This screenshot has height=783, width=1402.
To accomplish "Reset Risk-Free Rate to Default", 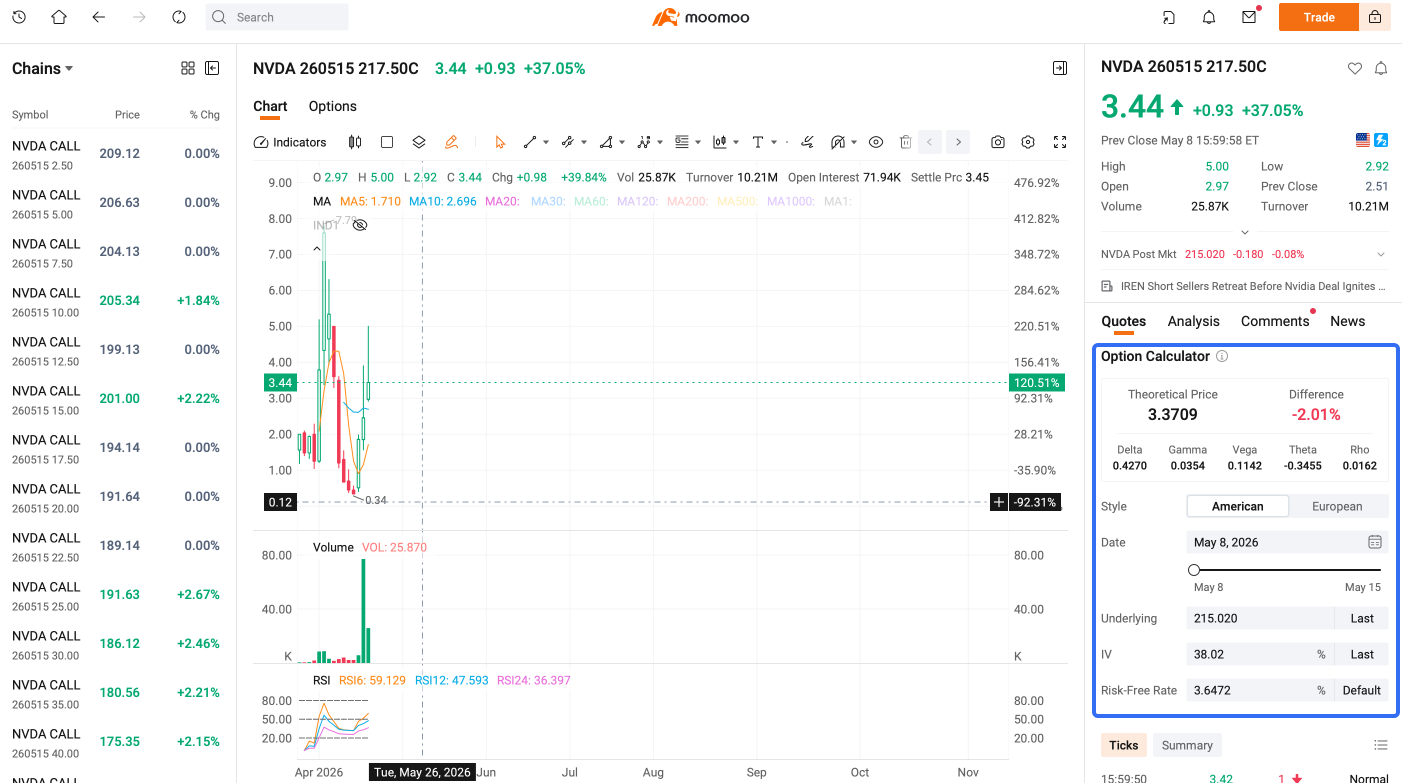I will click(x=1362, y=690).
